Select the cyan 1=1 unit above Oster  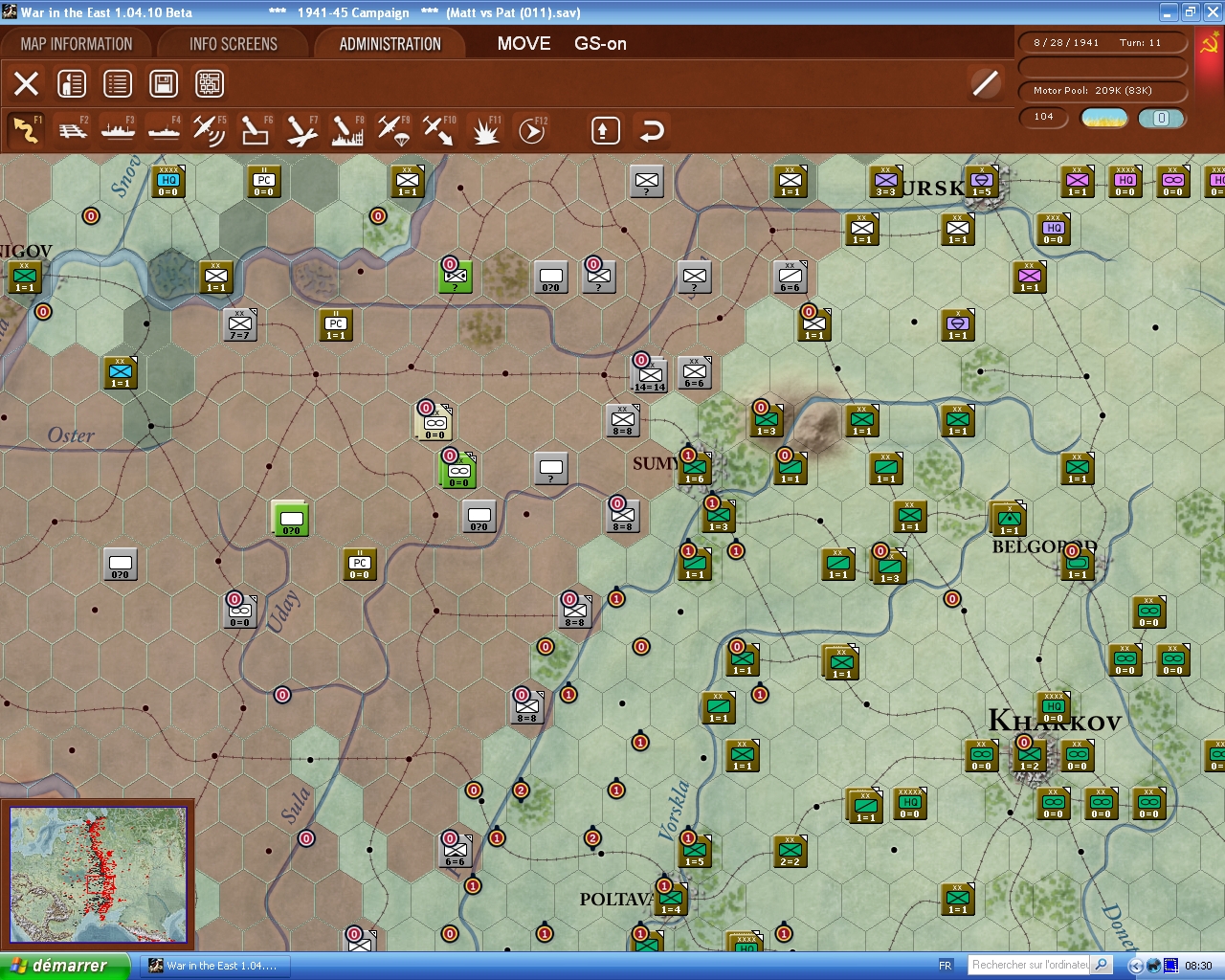121,372
